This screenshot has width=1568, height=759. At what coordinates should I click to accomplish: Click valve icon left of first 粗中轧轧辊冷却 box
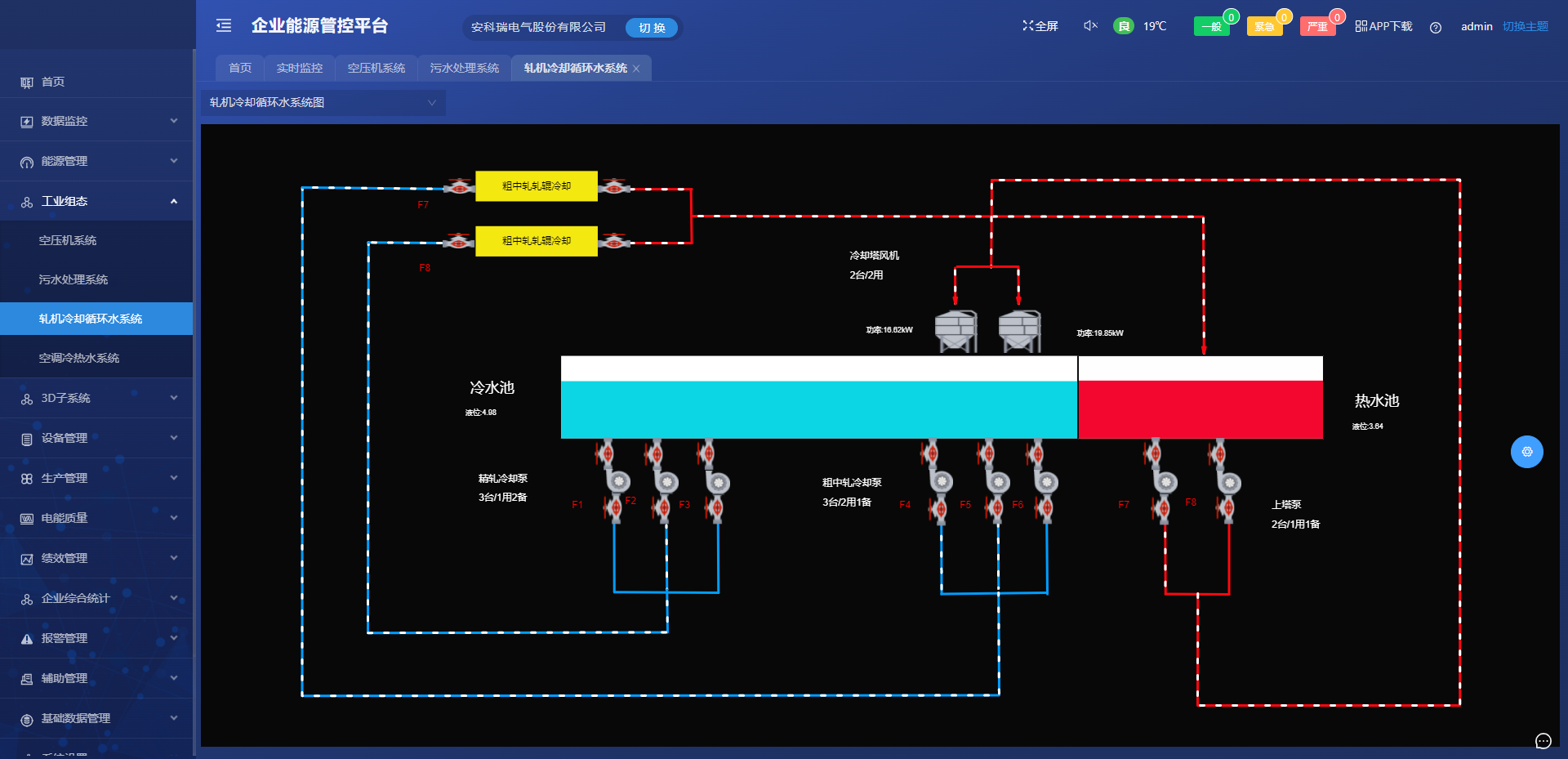(x=460, y=187)
